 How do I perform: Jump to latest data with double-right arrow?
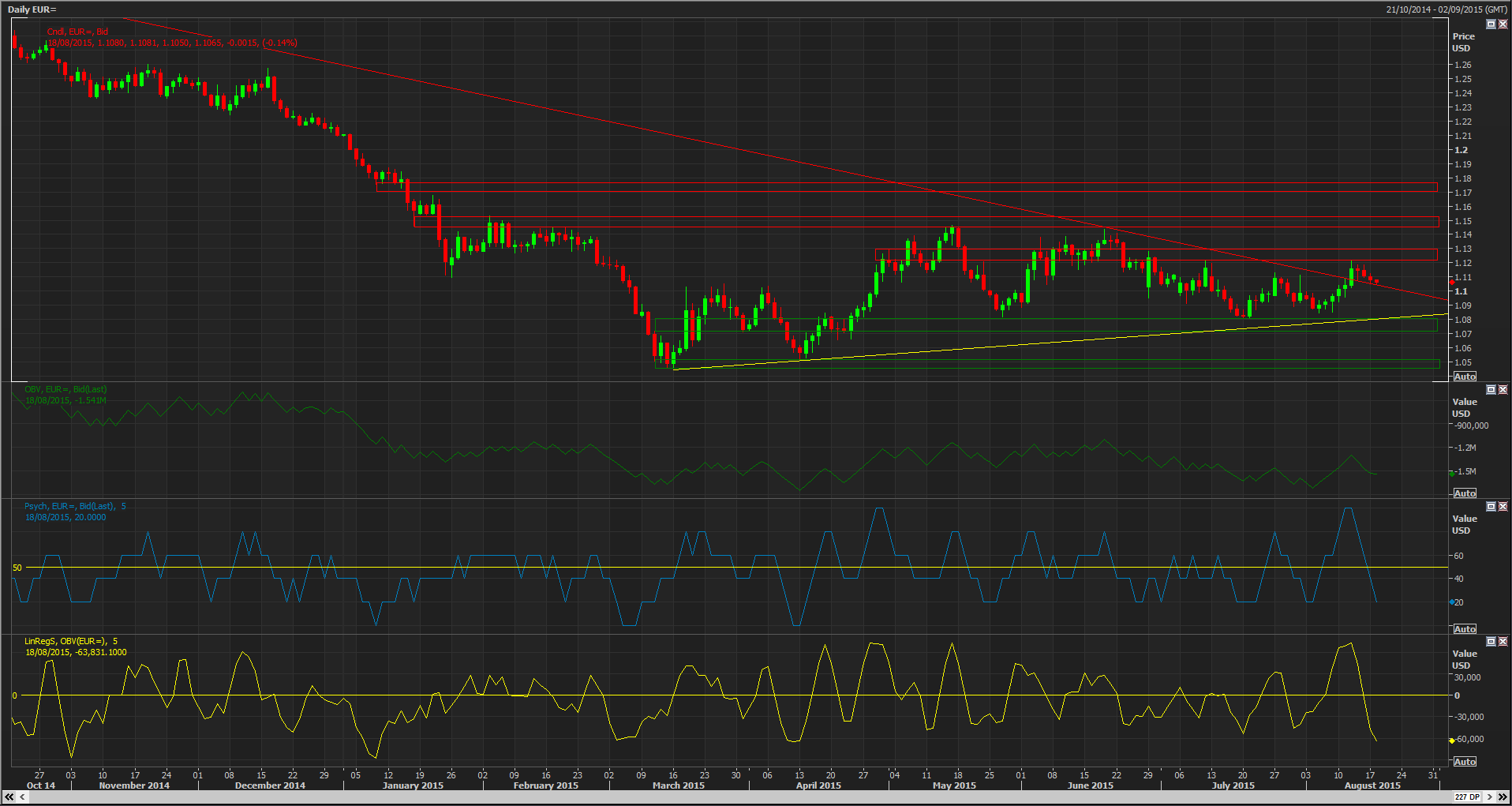[x=1503, y=797]
